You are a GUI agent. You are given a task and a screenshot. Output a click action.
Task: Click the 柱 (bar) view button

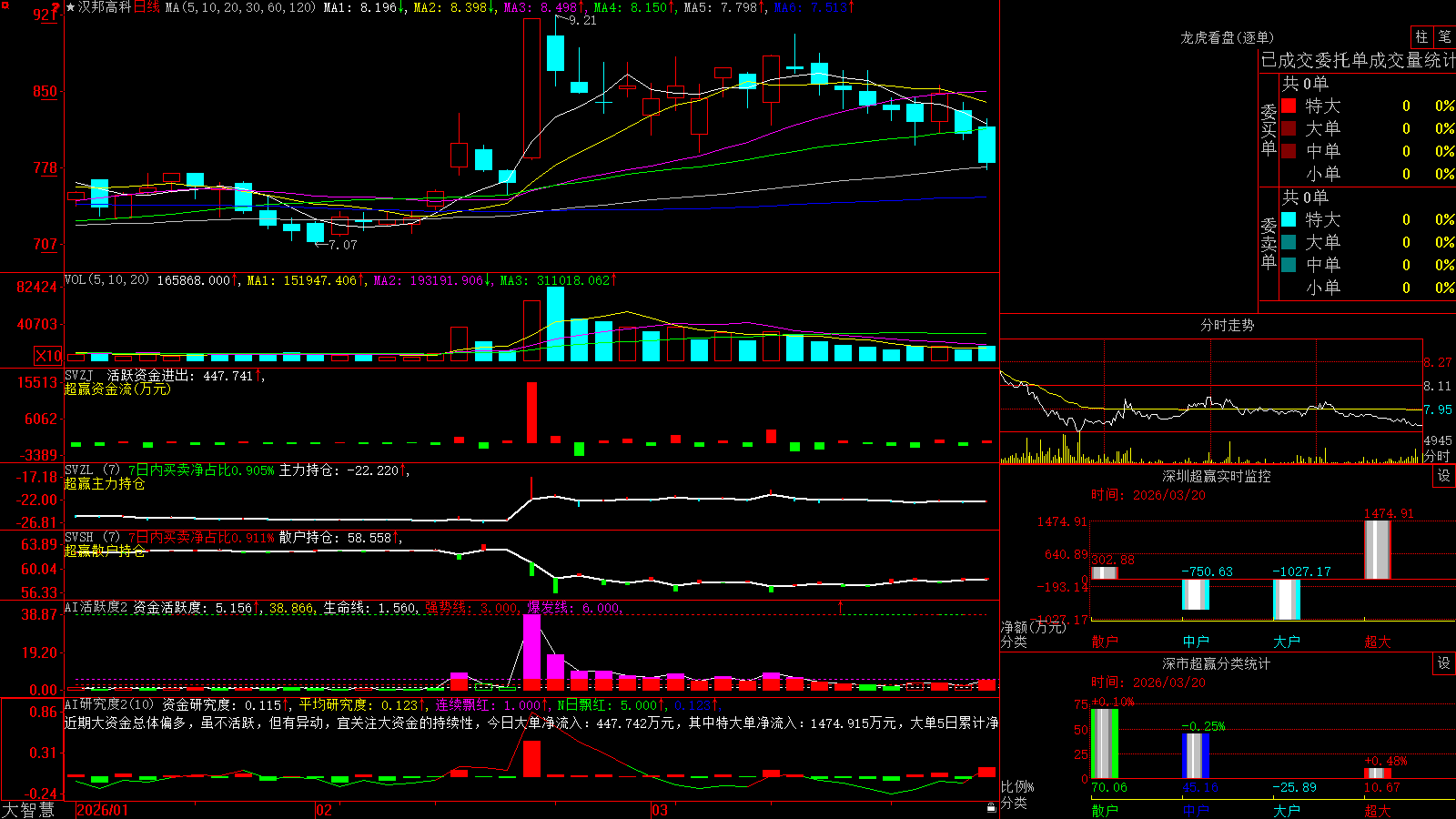[1421, 37]
